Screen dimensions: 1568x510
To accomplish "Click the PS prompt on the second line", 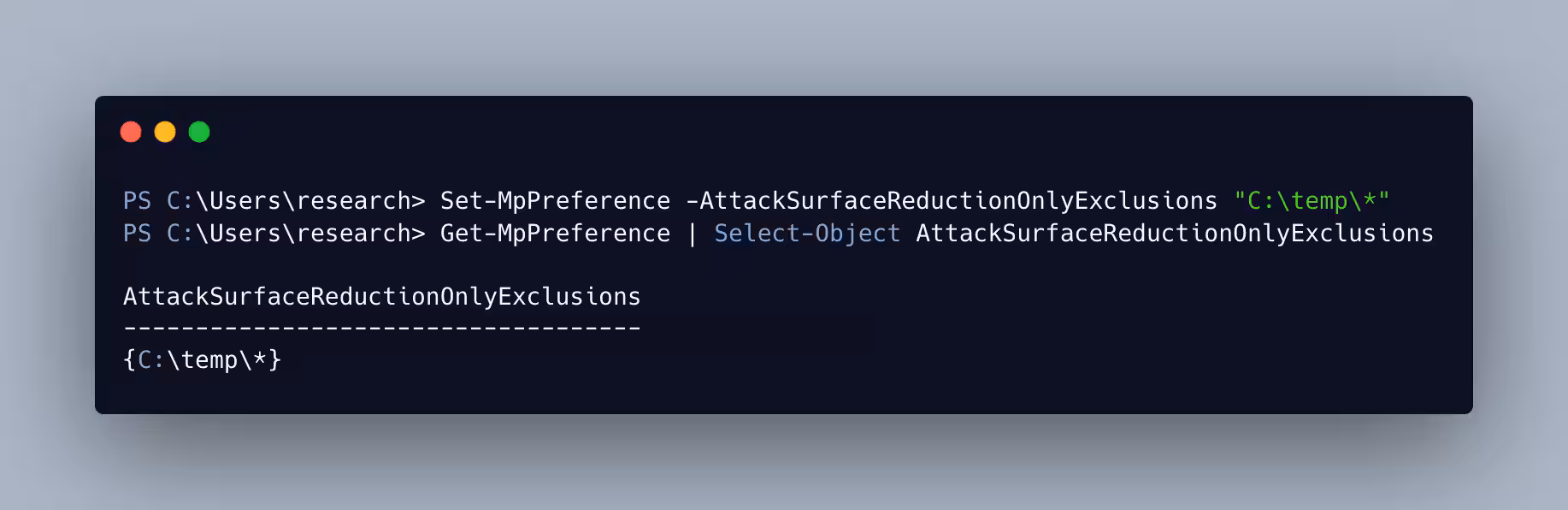I will pos(137,234).
